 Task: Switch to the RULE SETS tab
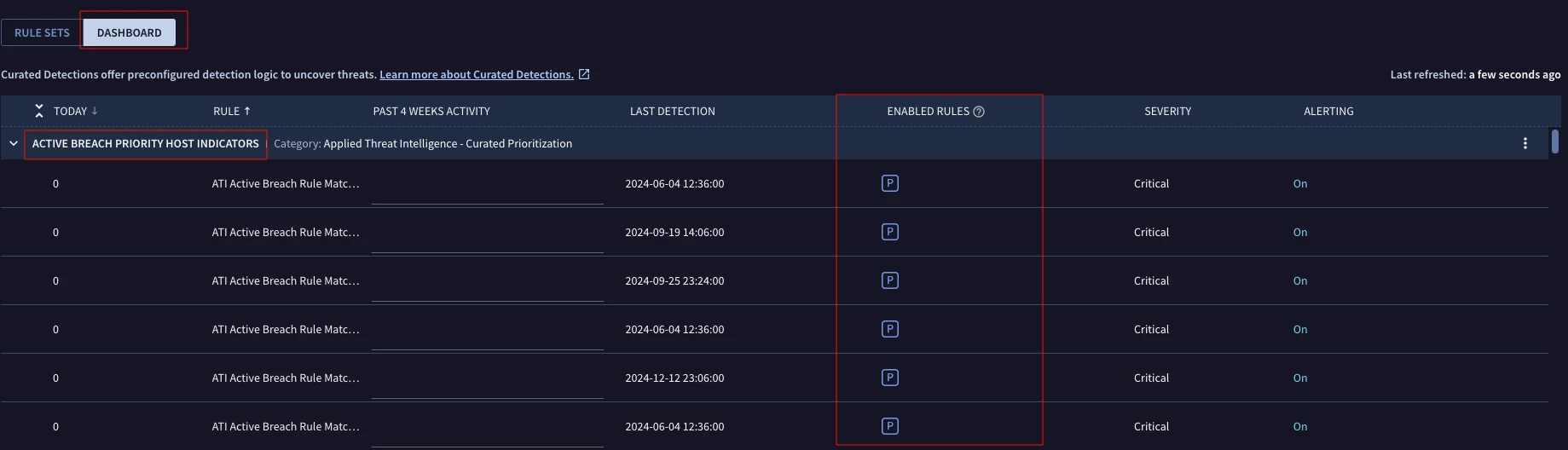coord(42,32)
